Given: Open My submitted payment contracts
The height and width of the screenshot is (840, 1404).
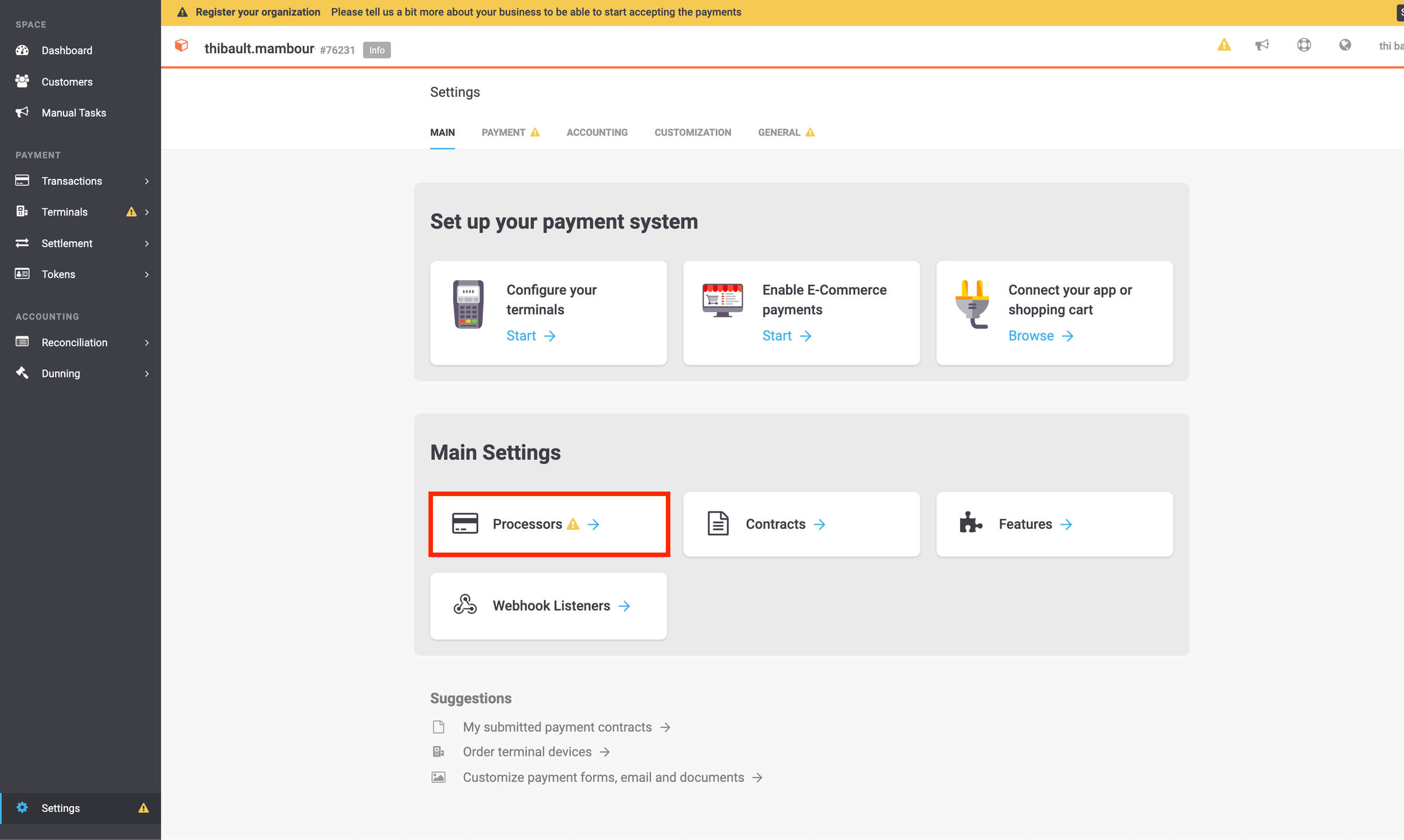Looking at the screenshot, I should coord(557,726).
